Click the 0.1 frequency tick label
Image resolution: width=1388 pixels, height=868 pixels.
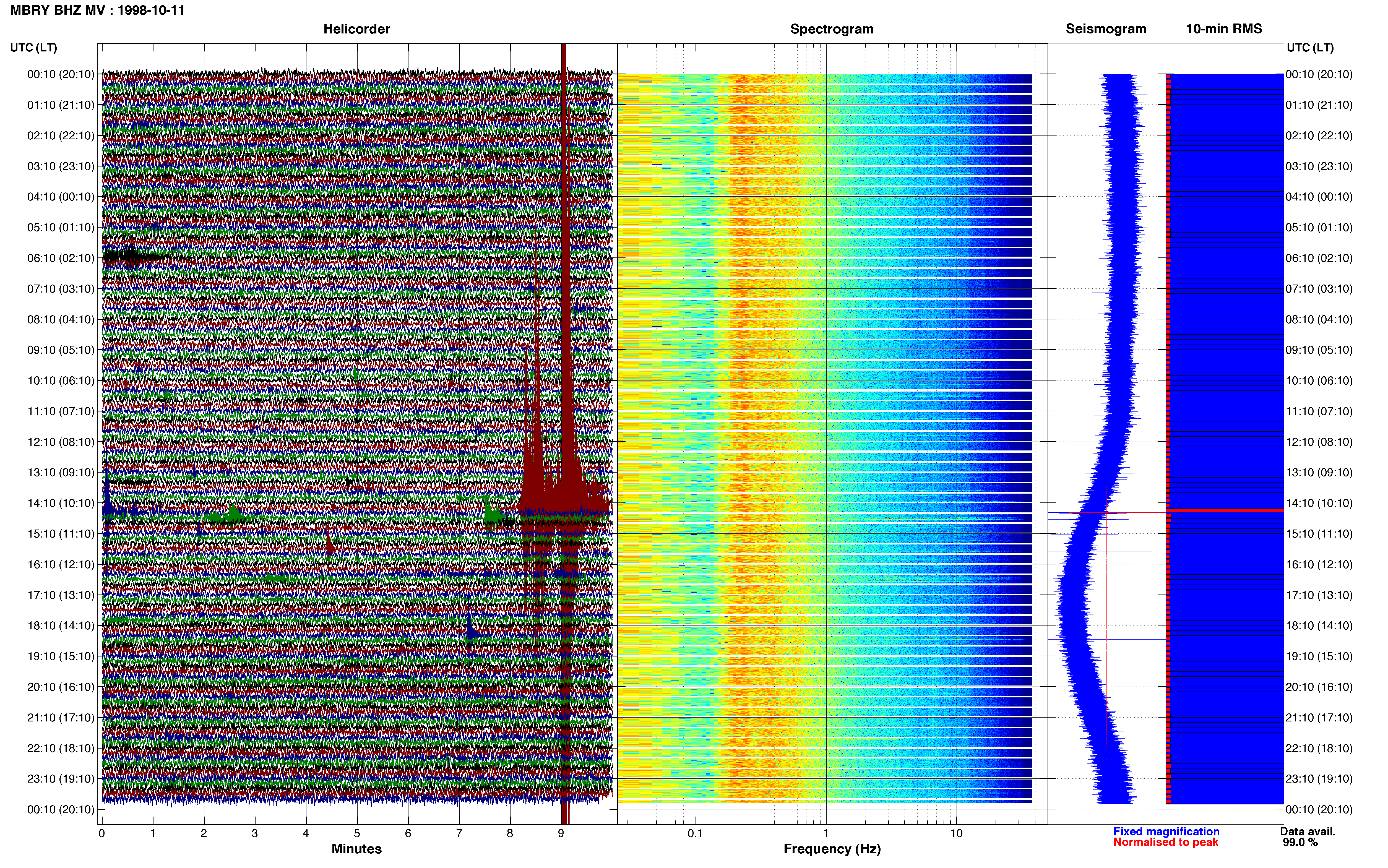point(695,833)
